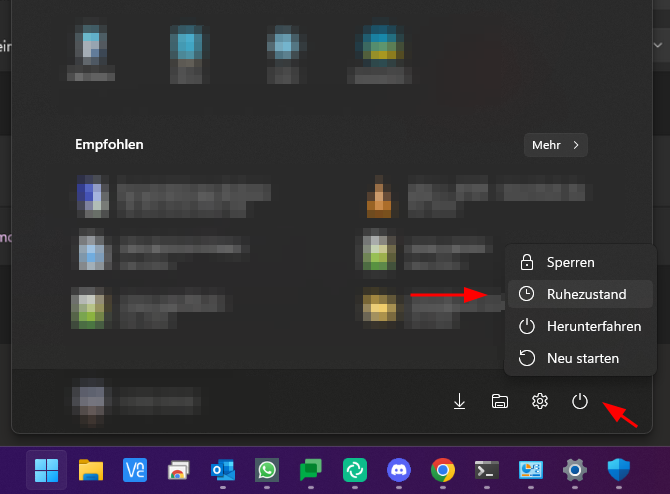Open File Explorer folder icon in Start footer
This screenshot has width=670, height=494.
click(x=500, y=401)
